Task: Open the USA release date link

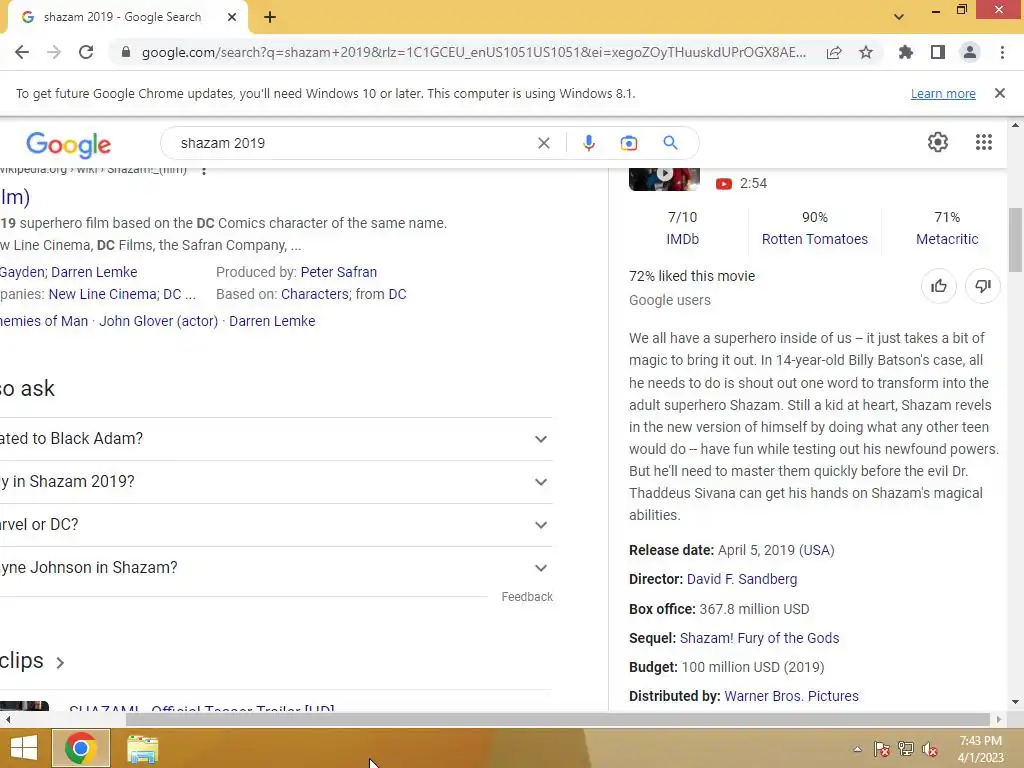Action: (x=816, y=551)
